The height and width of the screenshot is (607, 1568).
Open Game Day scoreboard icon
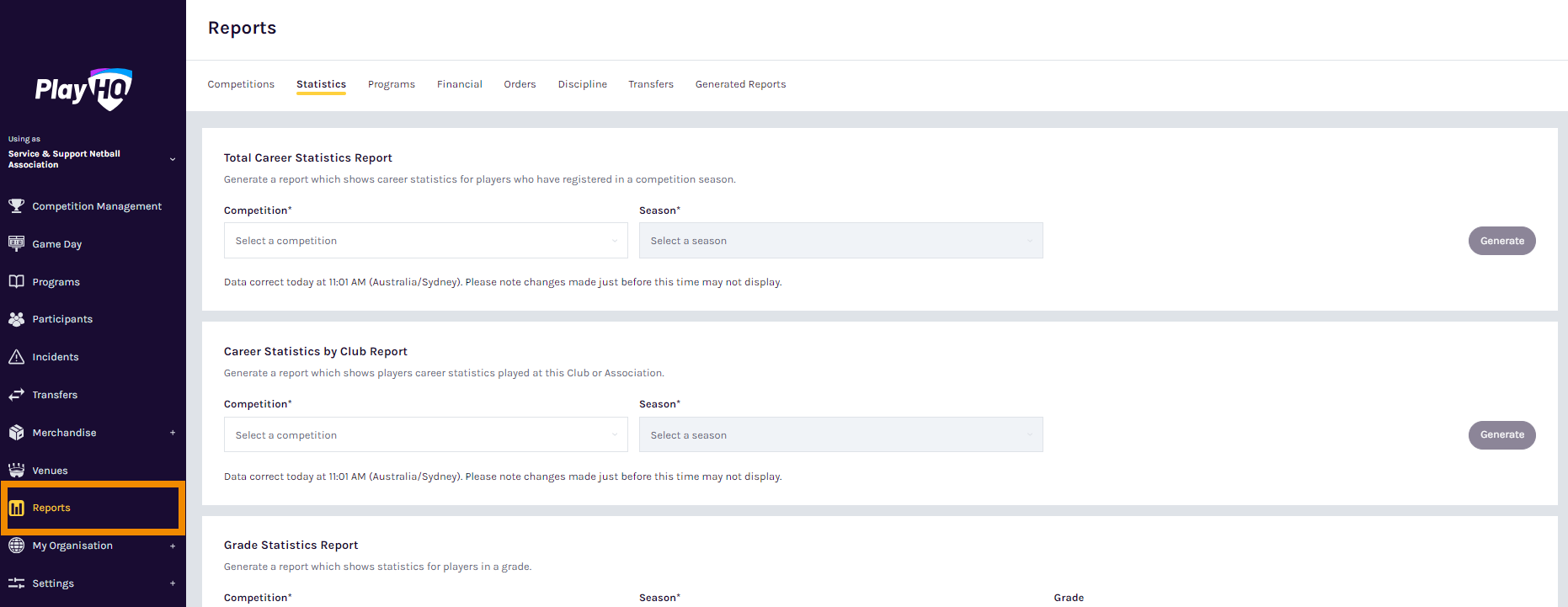(x=16, y=243)
